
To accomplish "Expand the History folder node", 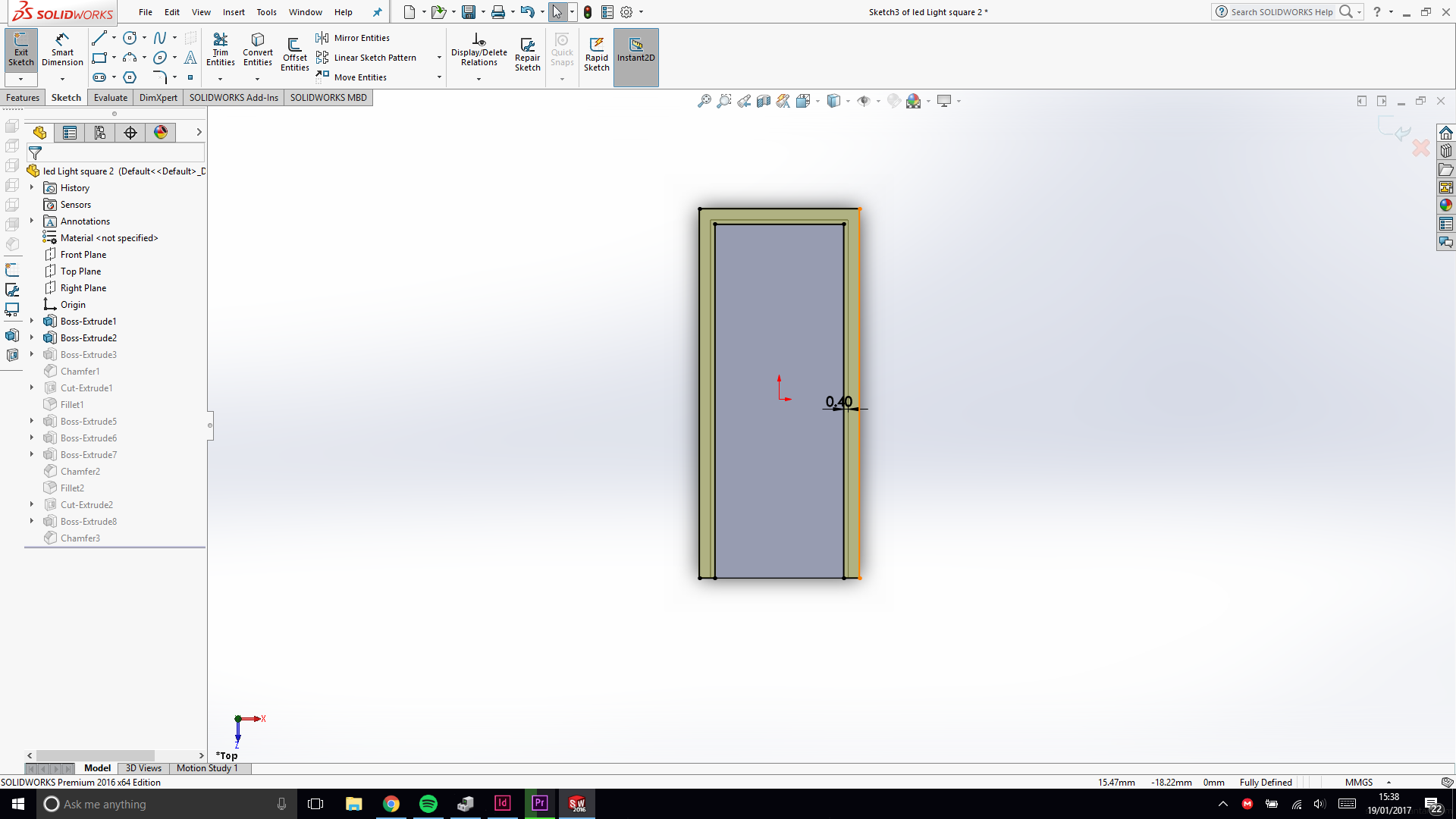I will tap(32, 188).
